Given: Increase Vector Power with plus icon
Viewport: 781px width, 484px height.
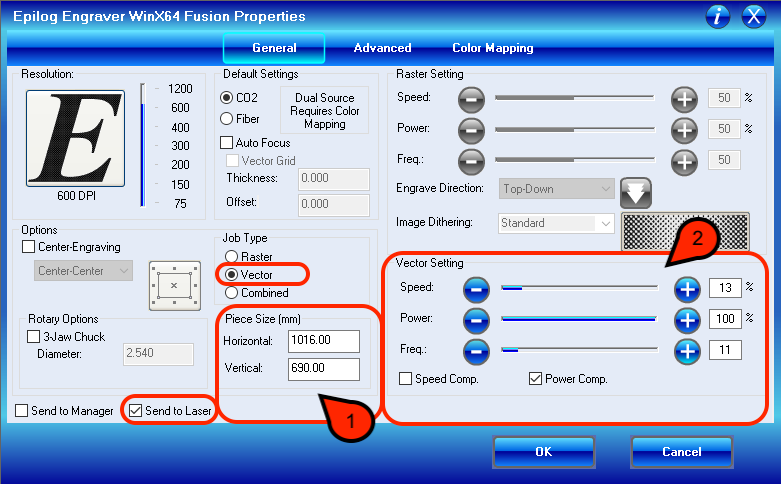Looking at the screenshot, I should point(686,320).
